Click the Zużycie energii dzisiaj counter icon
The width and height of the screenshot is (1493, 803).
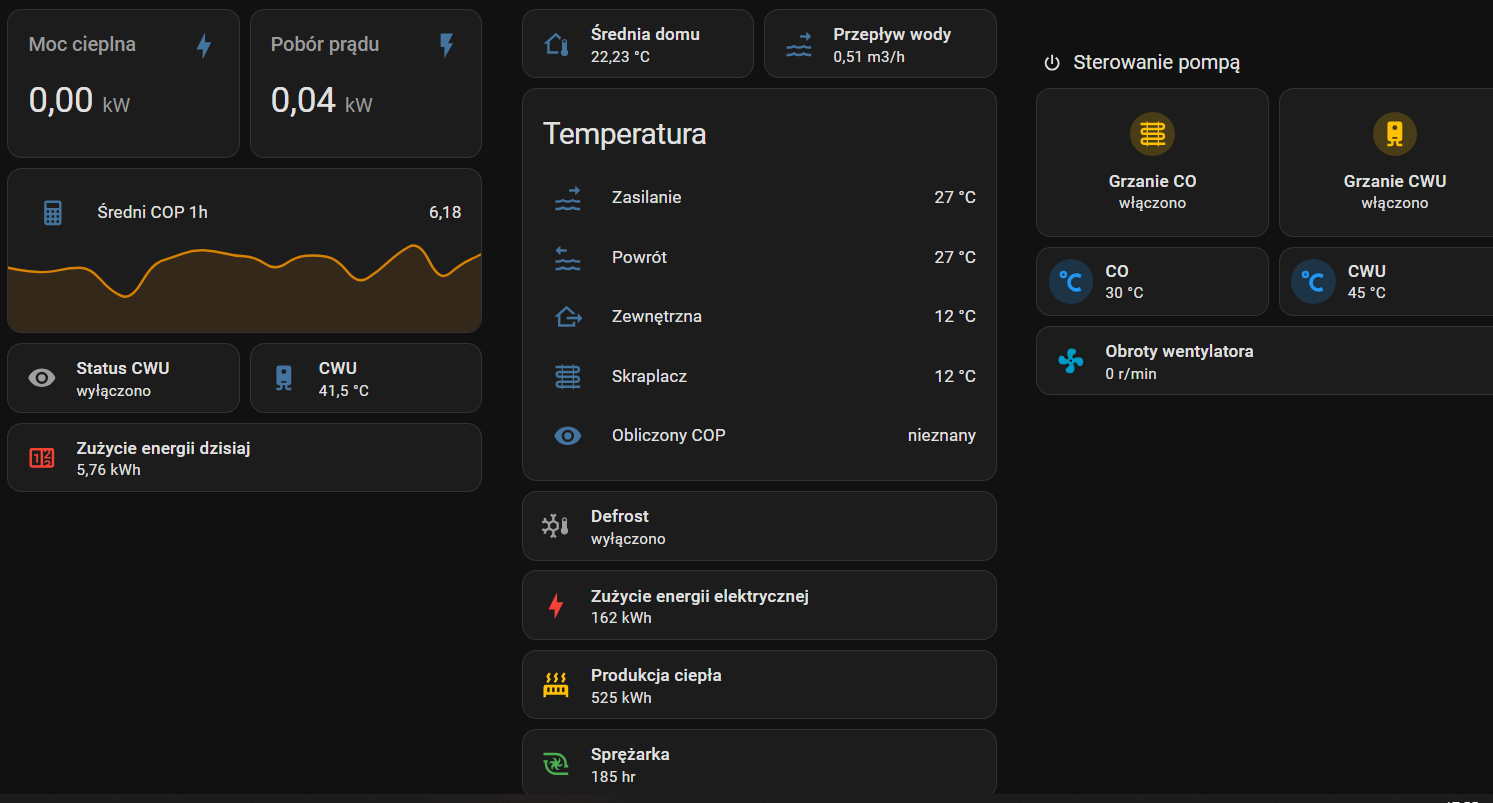[x=42, y=458]
